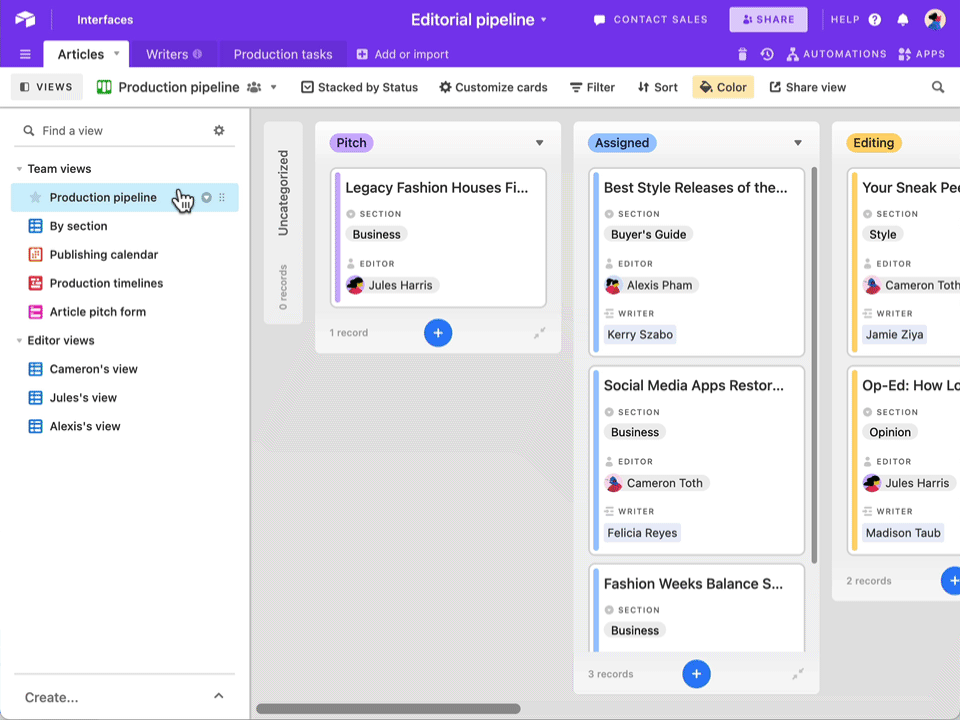
Task: Open Stacked by Status grouping settings
Action: coord(359,87)
